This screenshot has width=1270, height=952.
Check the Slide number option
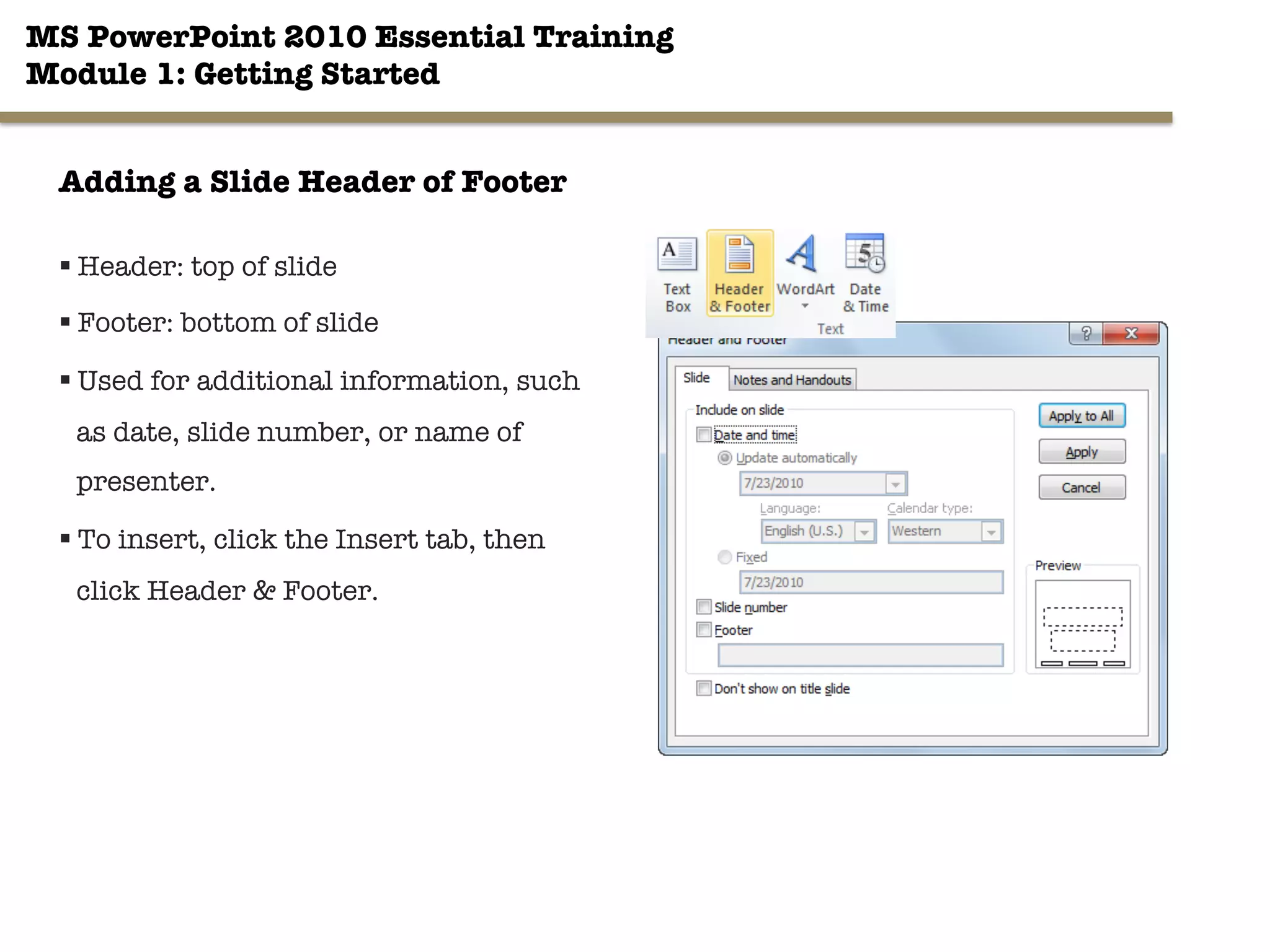click(x=703, y=607)
